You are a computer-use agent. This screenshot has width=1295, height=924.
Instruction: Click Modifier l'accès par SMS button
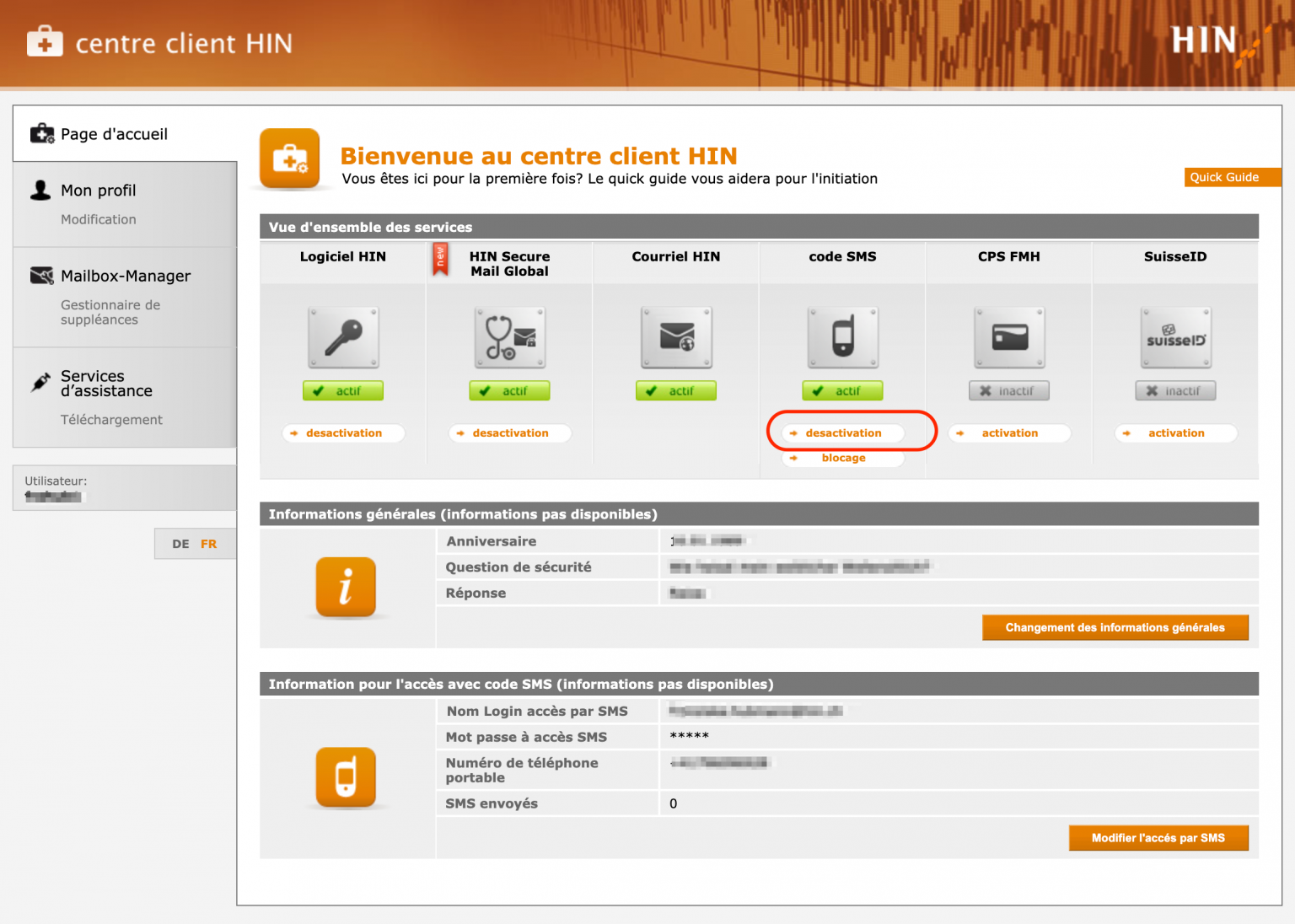tap(1158, 838)
